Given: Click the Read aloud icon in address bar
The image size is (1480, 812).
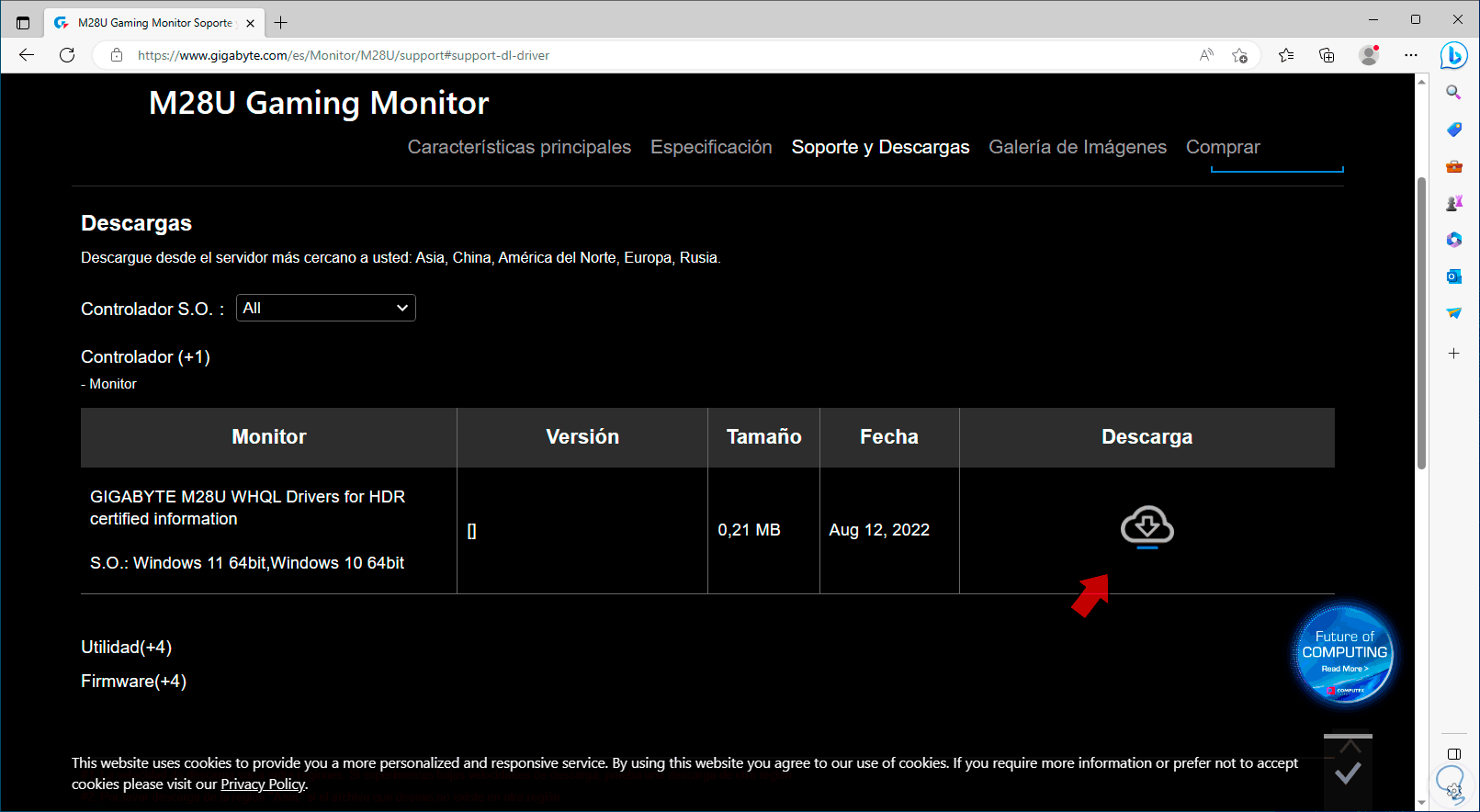Looking at the screenshot, I should point(1206,55).
